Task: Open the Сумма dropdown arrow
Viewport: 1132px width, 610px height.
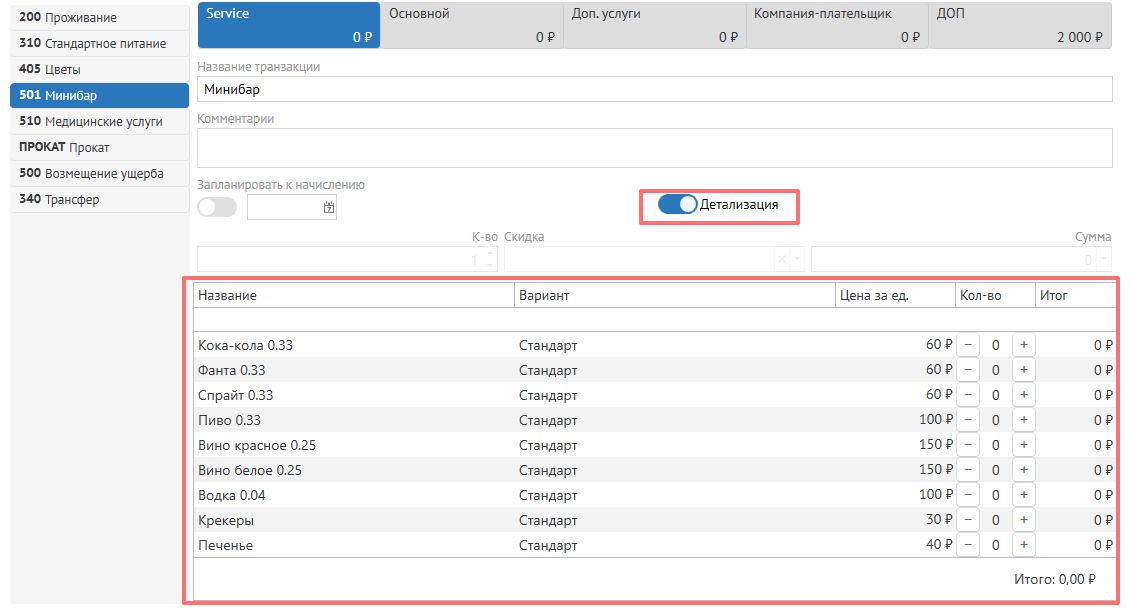Action: coord(1104,260)
